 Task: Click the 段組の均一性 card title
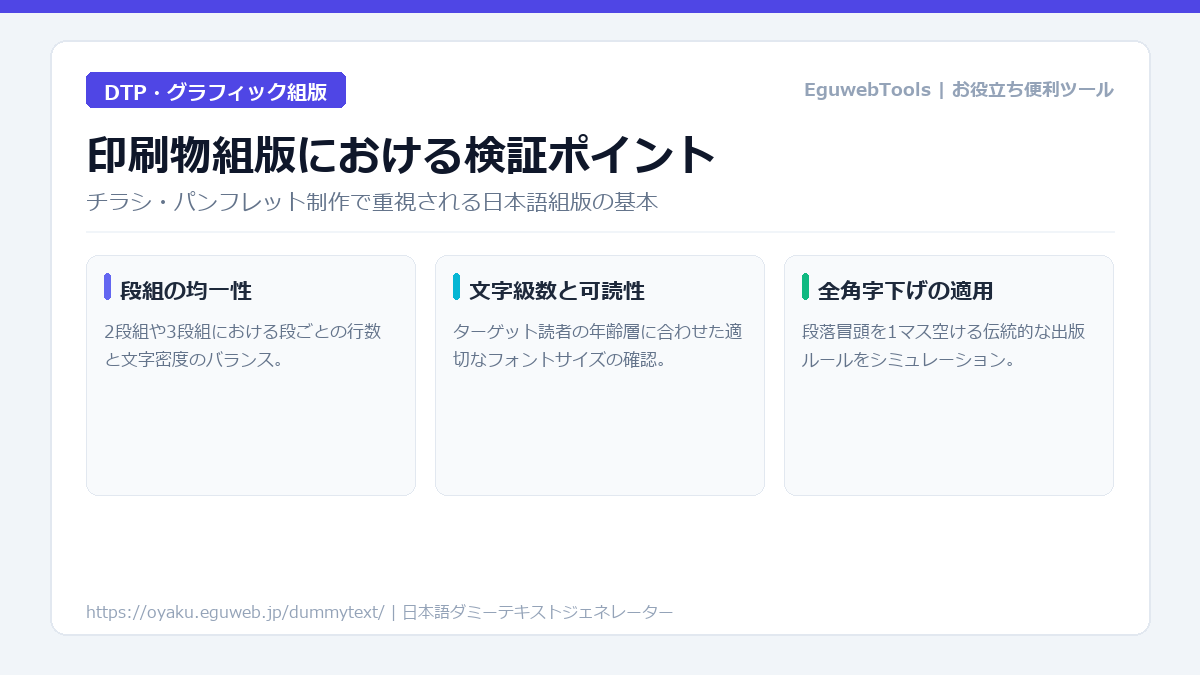click(185, 291)
